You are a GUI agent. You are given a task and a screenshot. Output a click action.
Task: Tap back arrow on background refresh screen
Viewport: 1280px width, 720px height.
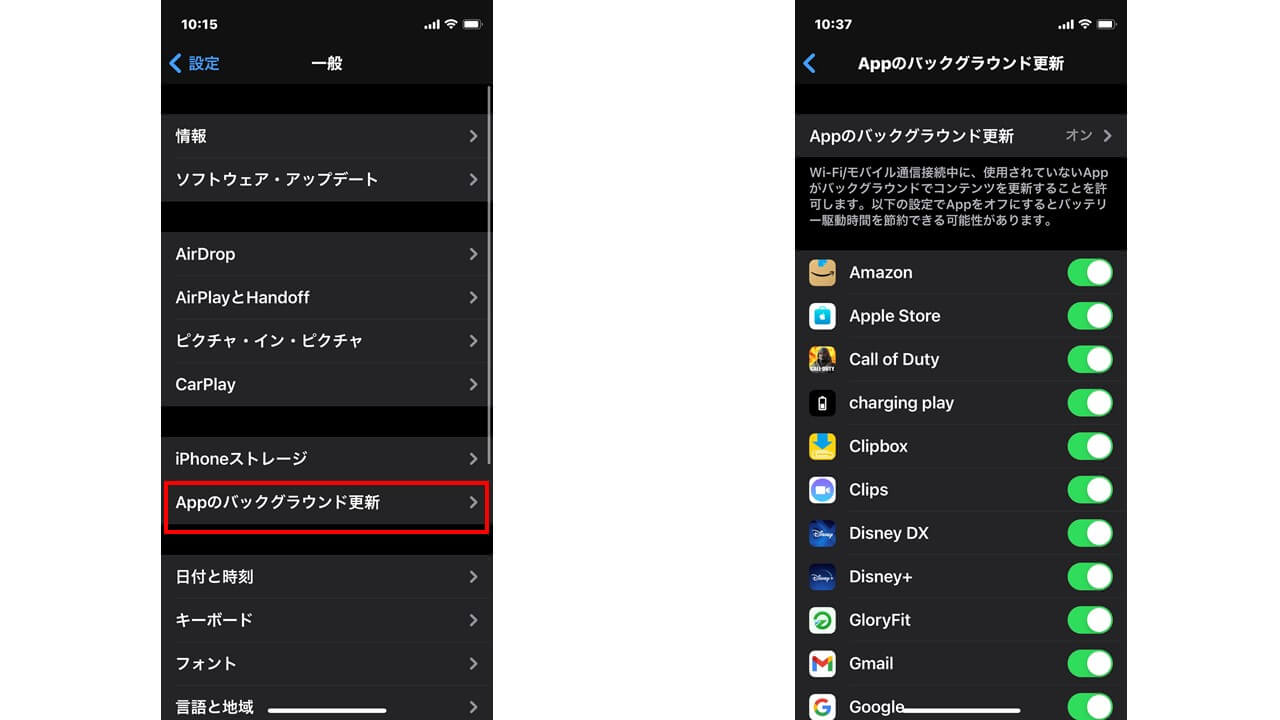click(x=809, y=63)
